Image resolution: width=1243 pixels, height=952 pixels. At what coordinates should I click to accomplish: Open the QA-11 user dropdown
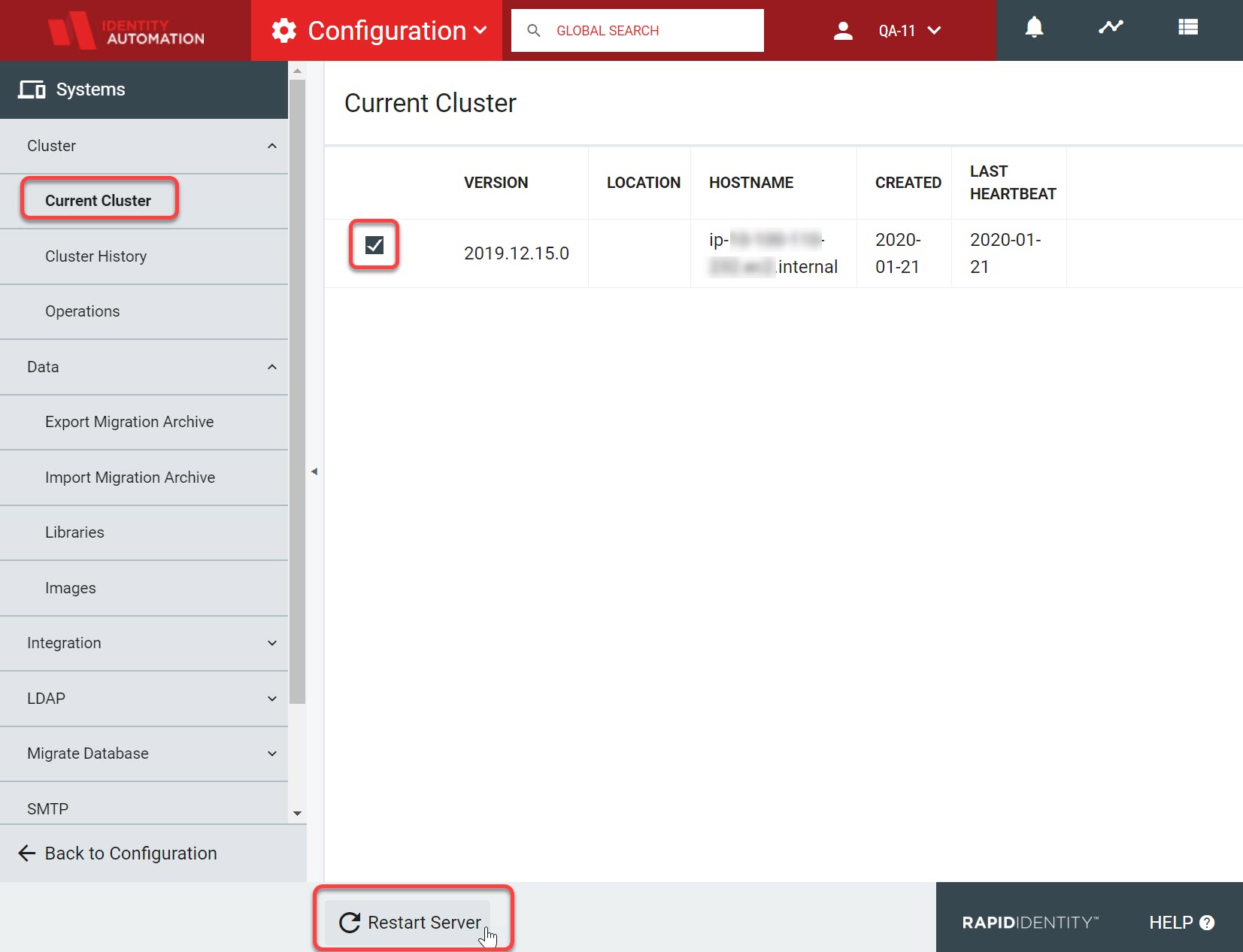(x=910, y=31)
